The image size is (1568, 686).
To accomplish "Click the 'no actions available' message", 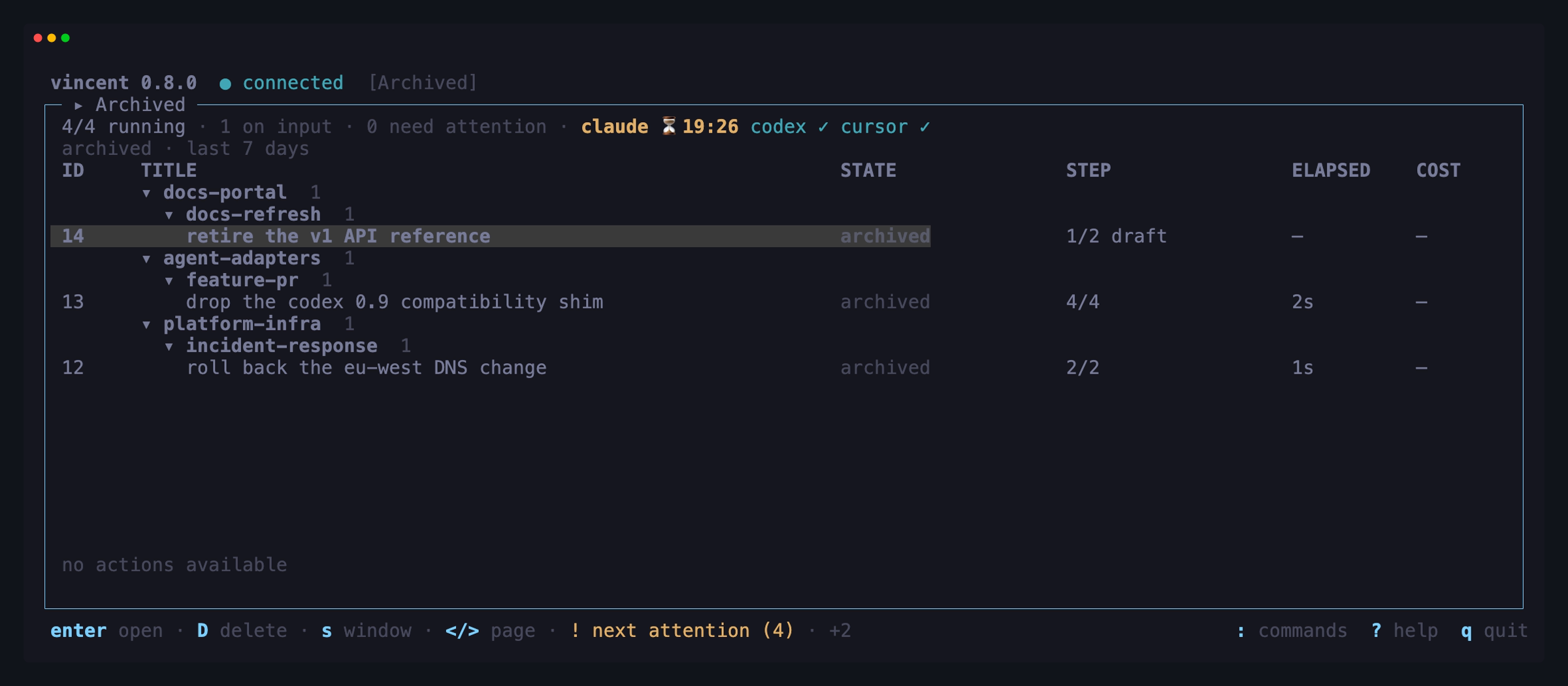I will (x=174, y=565).
